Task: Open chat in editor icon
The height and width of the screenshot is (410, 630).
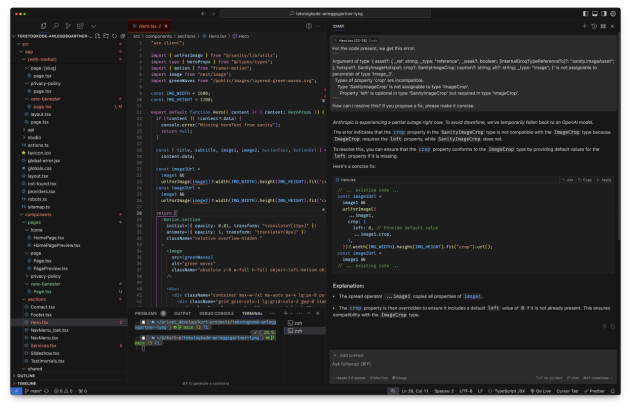Action: click(603, 26)
